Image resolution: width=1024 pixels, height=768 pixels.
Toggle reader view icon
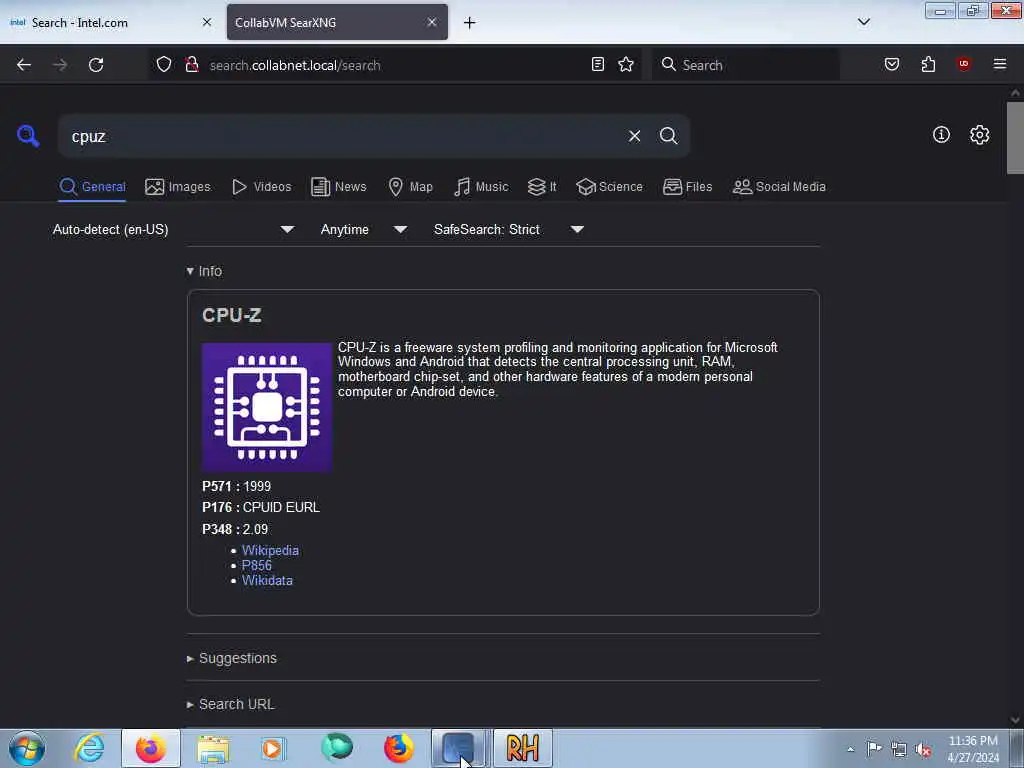tap(598, 64)
